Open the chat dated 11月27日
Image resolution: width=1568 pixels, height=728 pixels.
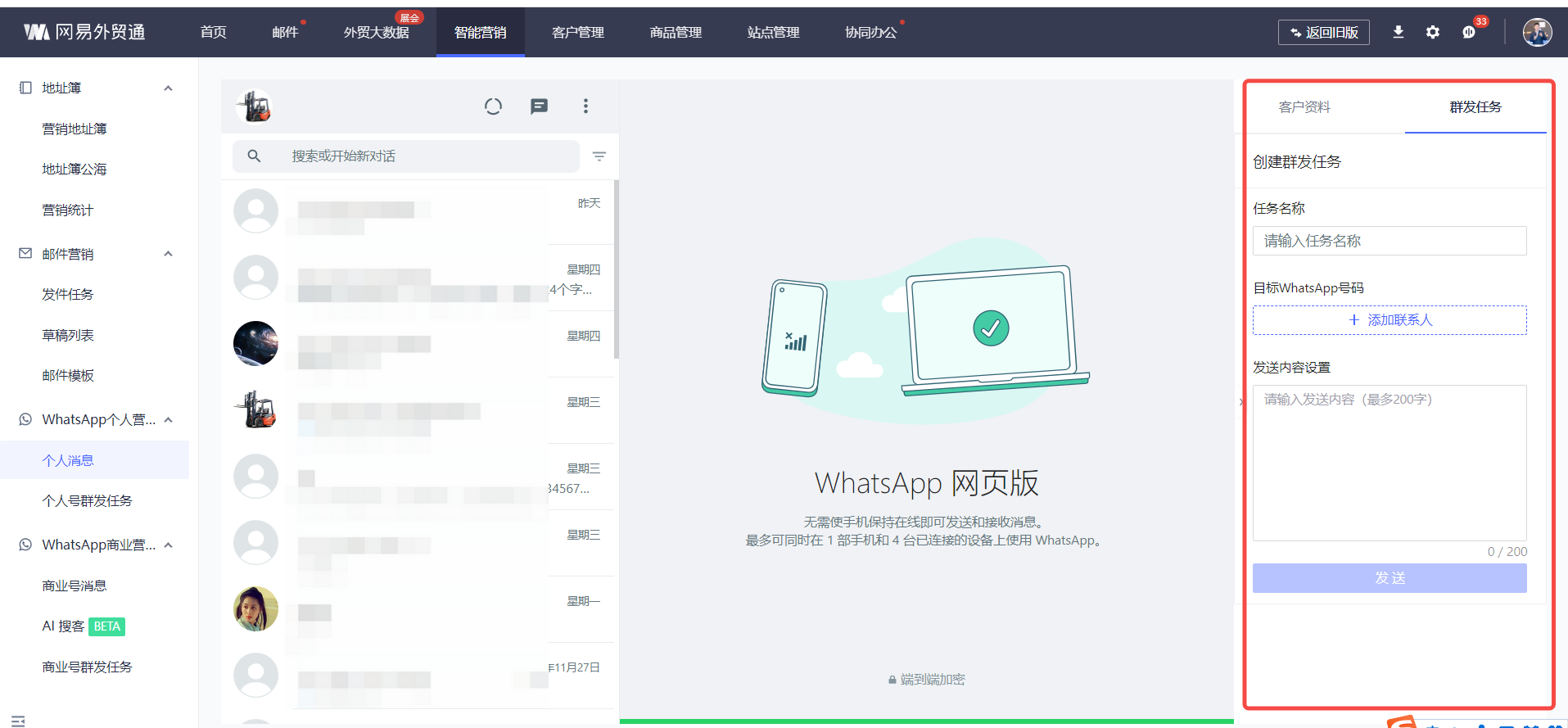coord(418,676)
